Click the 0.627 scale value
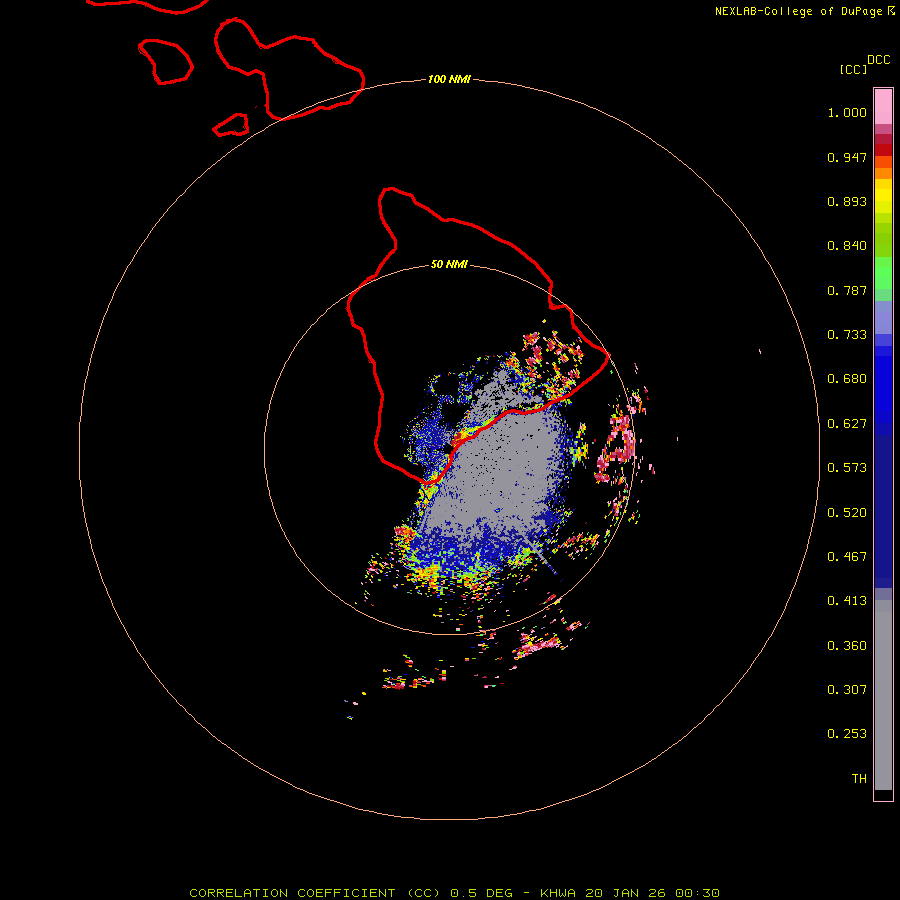Screen dimensions: 900x900 pos(847,424)
